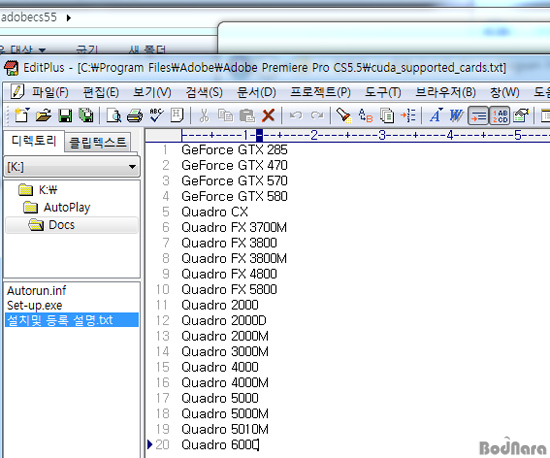Screen dimensions: 550x458
Task: Open the Font settings A icon
Action: click(436, 115)
